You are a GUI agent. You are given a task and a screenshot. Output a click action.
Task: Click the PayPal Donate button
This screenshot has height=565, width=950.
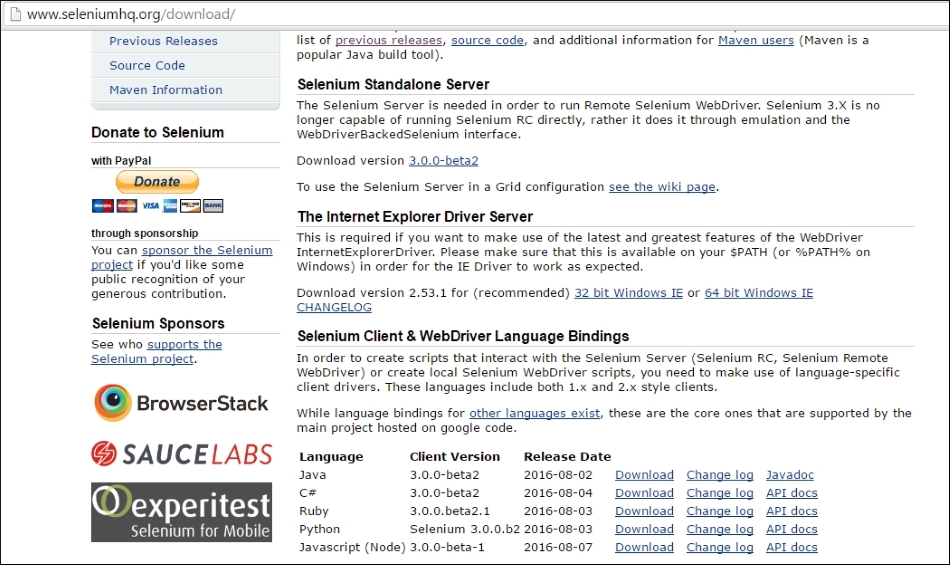click(x=157, y=181)
